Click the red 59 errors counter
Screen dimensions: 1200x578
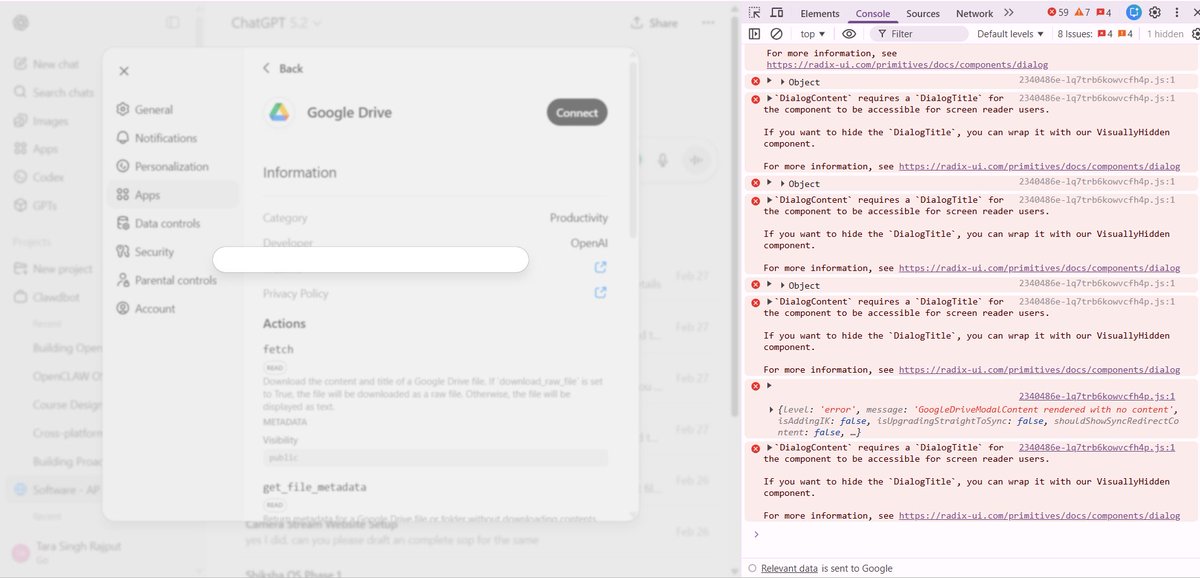tap(1057, 12)
